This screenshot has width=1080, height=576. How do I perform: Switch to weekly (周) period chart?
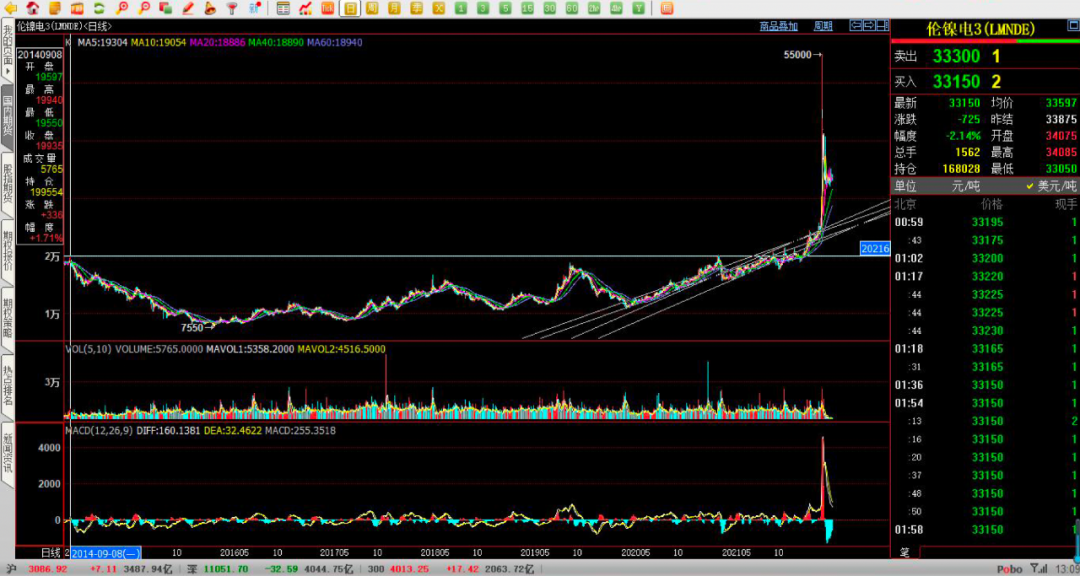tap(372, 8)
